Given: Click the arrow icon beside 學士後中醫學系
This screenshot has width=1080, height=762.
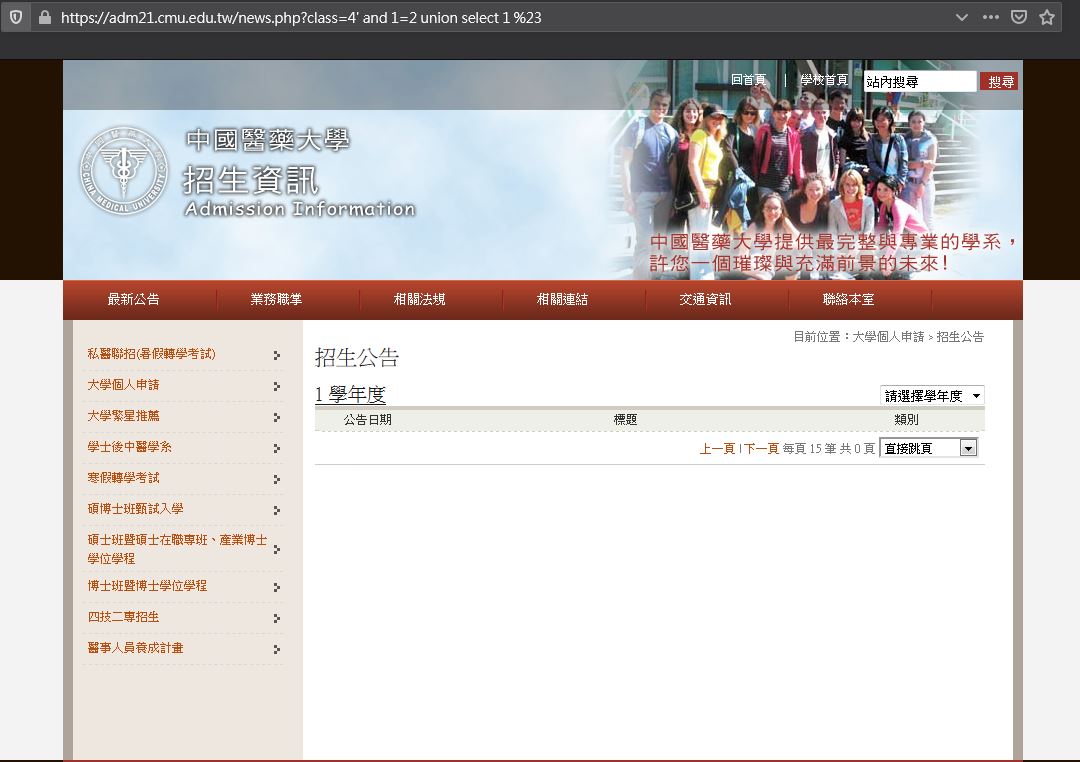Looking at the screenshot, I should coord(277,448).
